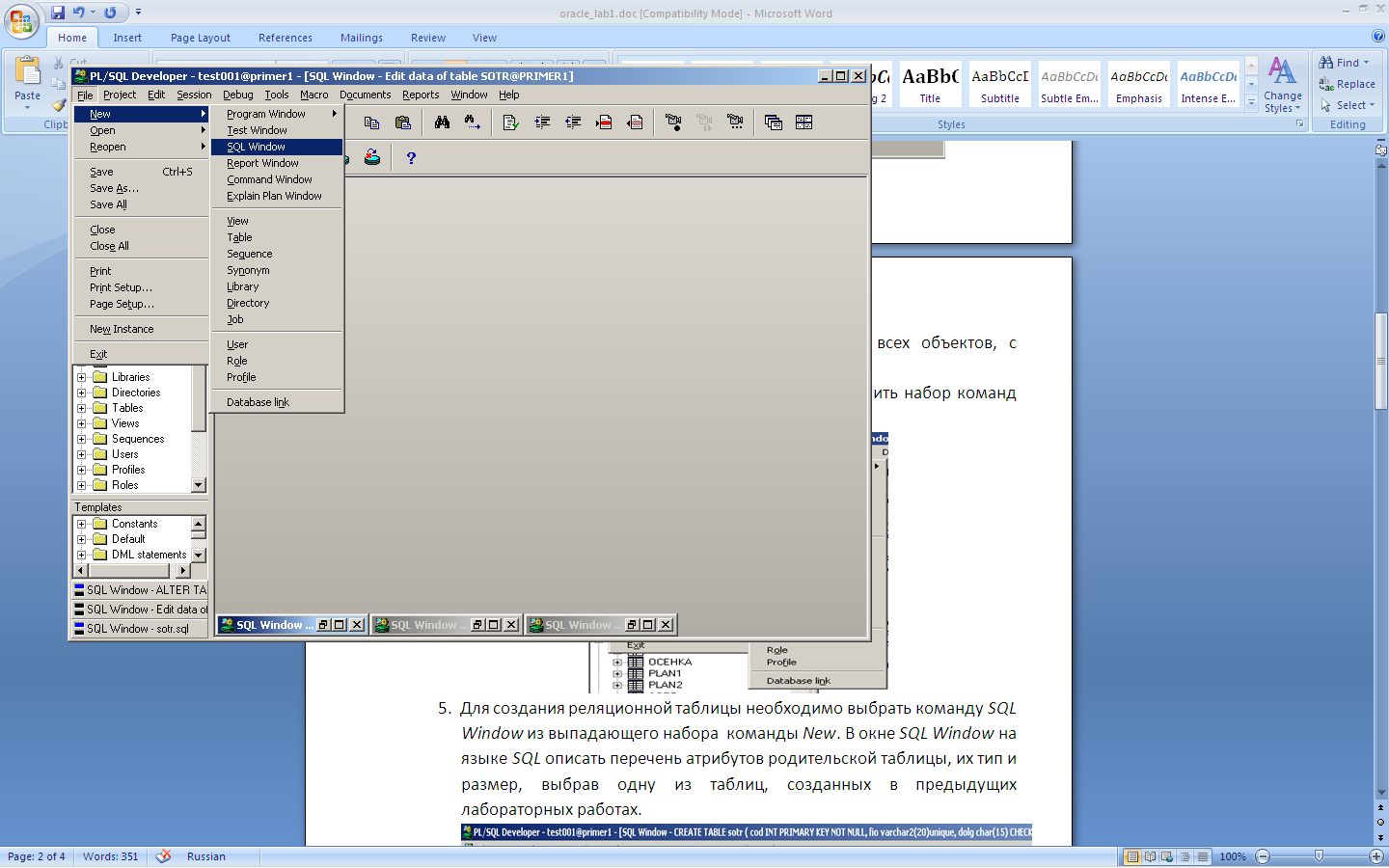
Task: Open Word Help question mark icon
Action: 1378,37
